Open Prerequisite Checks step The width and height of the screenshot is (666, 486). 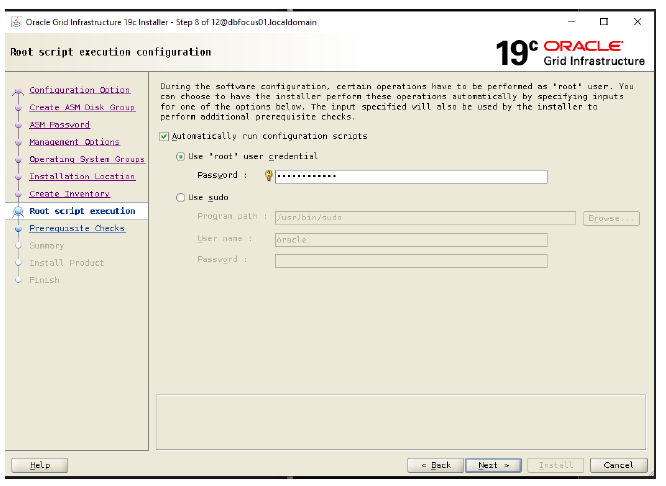click(77, 228)
